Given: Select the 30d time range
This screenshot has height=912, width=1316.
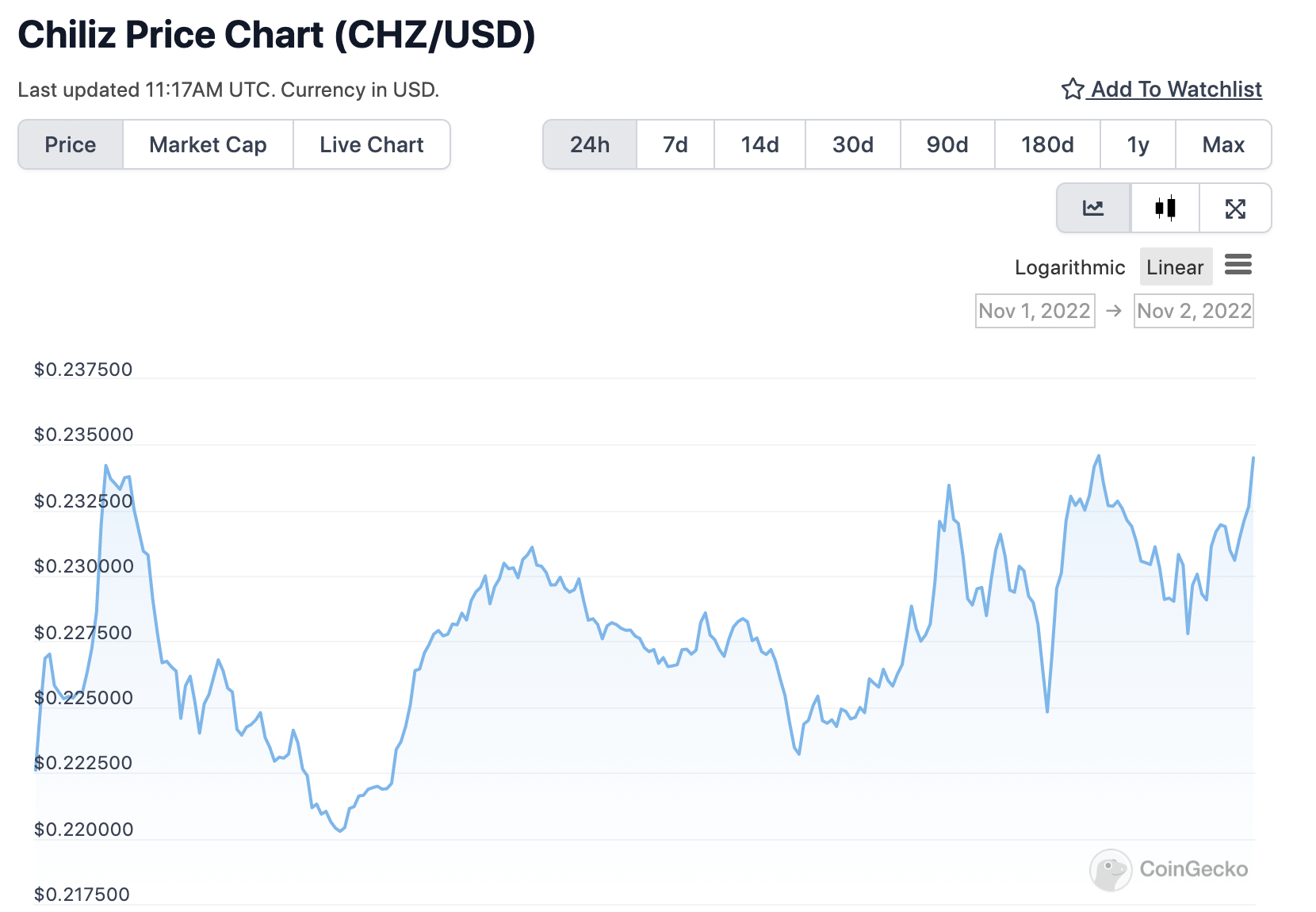Looking at the screenshot, I should click(853, 144).
